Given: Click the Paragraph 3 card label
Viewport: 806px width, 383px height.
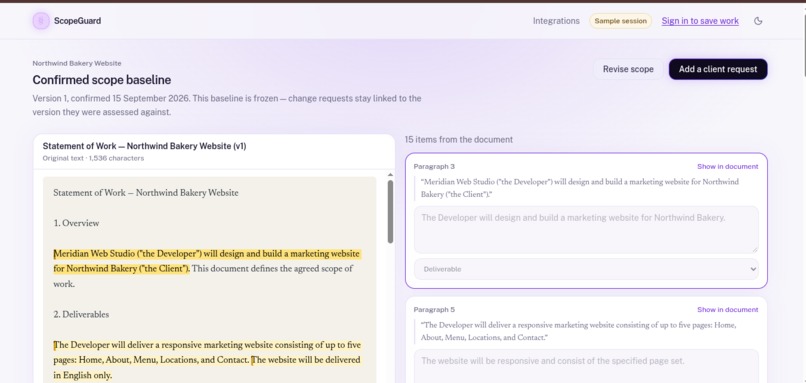Looking at the screenshot, I should click(x=434, y=167).
